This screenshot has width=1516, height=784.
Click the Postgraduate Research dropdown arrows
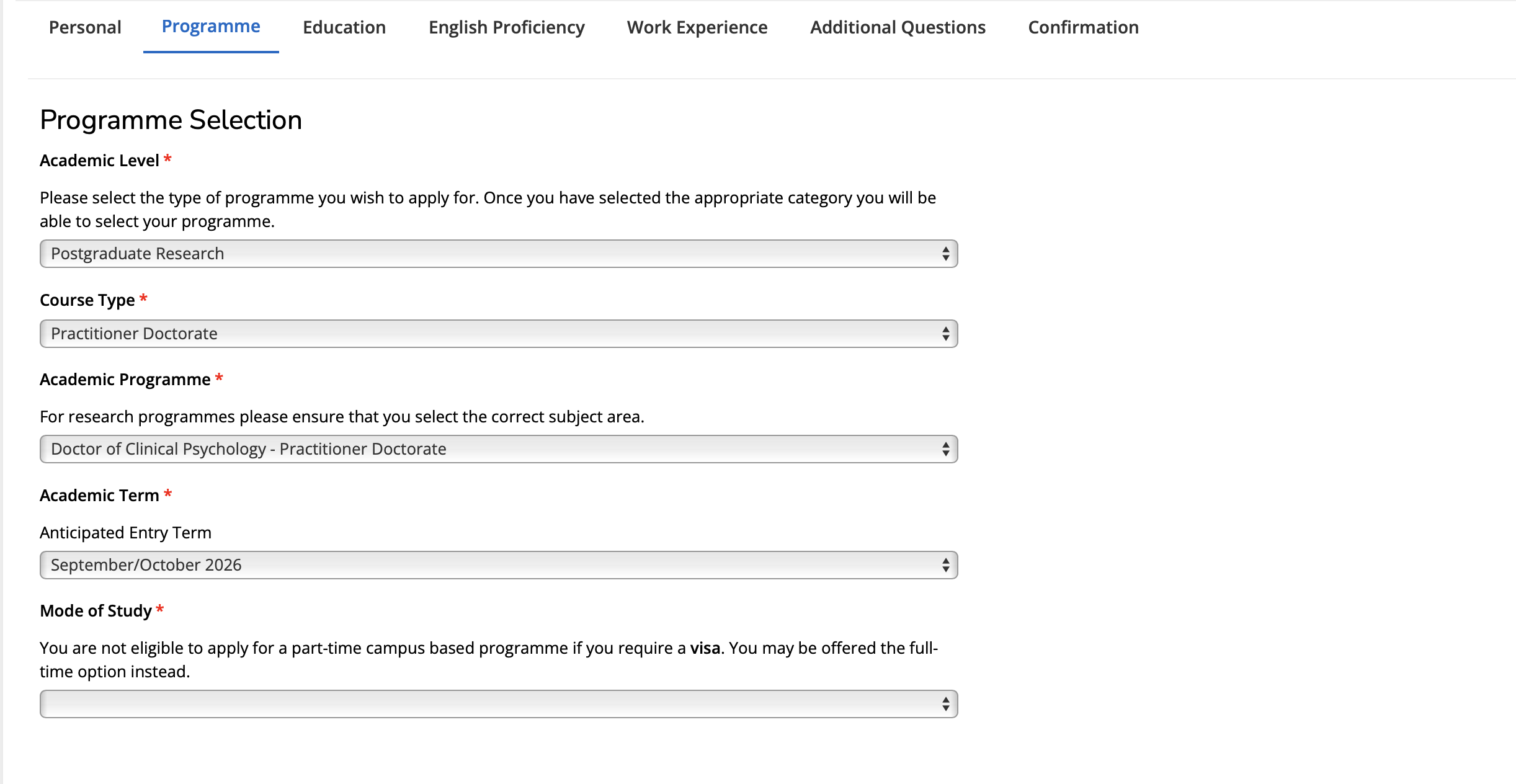tap(945, 254)
